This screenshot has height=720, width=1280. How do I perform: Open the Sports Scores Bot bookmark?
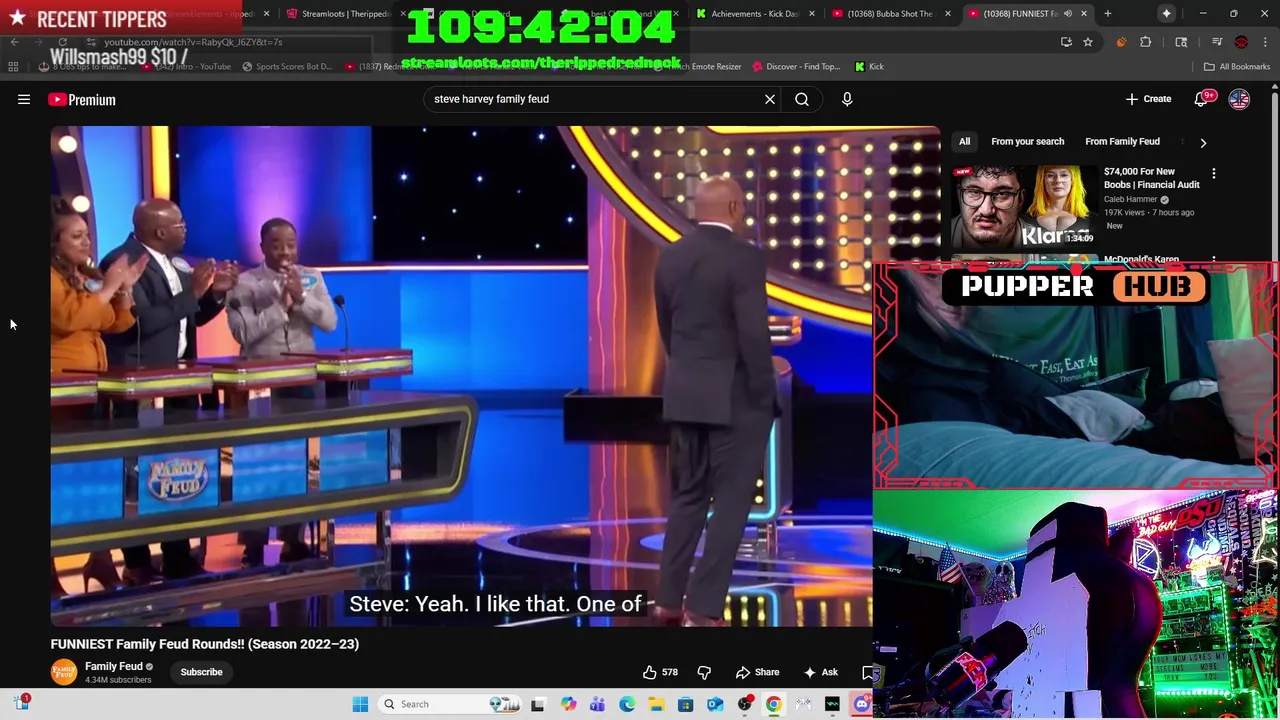point(286,66)
